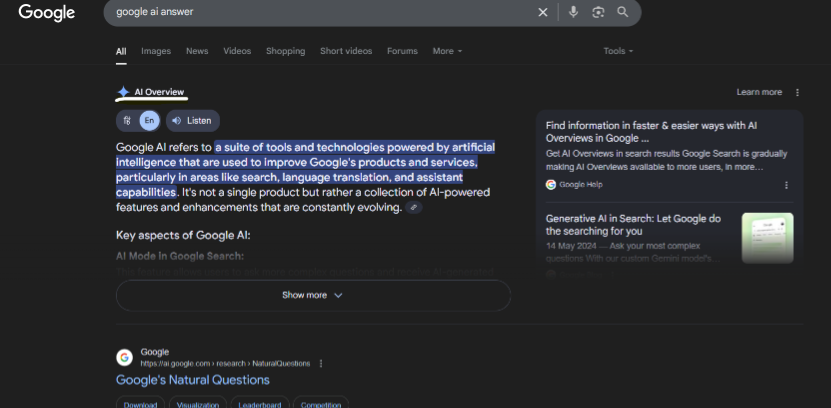Viewport: 831px width, 408px height.
Task: Click the Leaderboard sitelink chip
Action: click(260, 404)
